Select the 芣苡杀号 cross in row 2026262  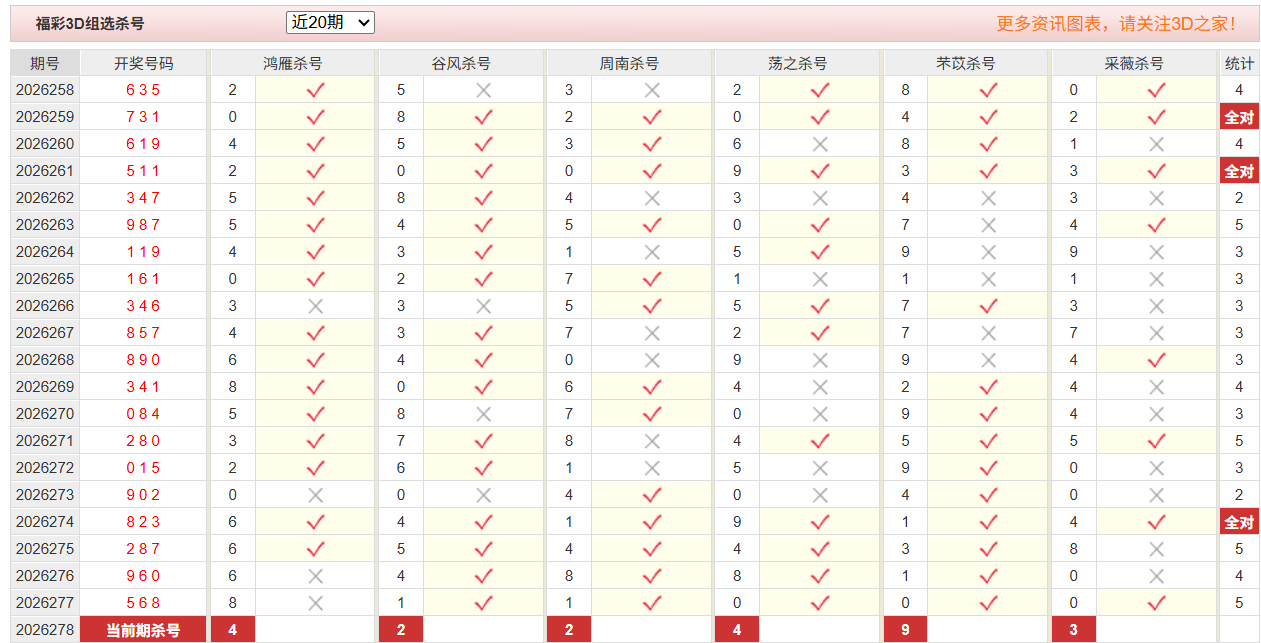point(989,198)
